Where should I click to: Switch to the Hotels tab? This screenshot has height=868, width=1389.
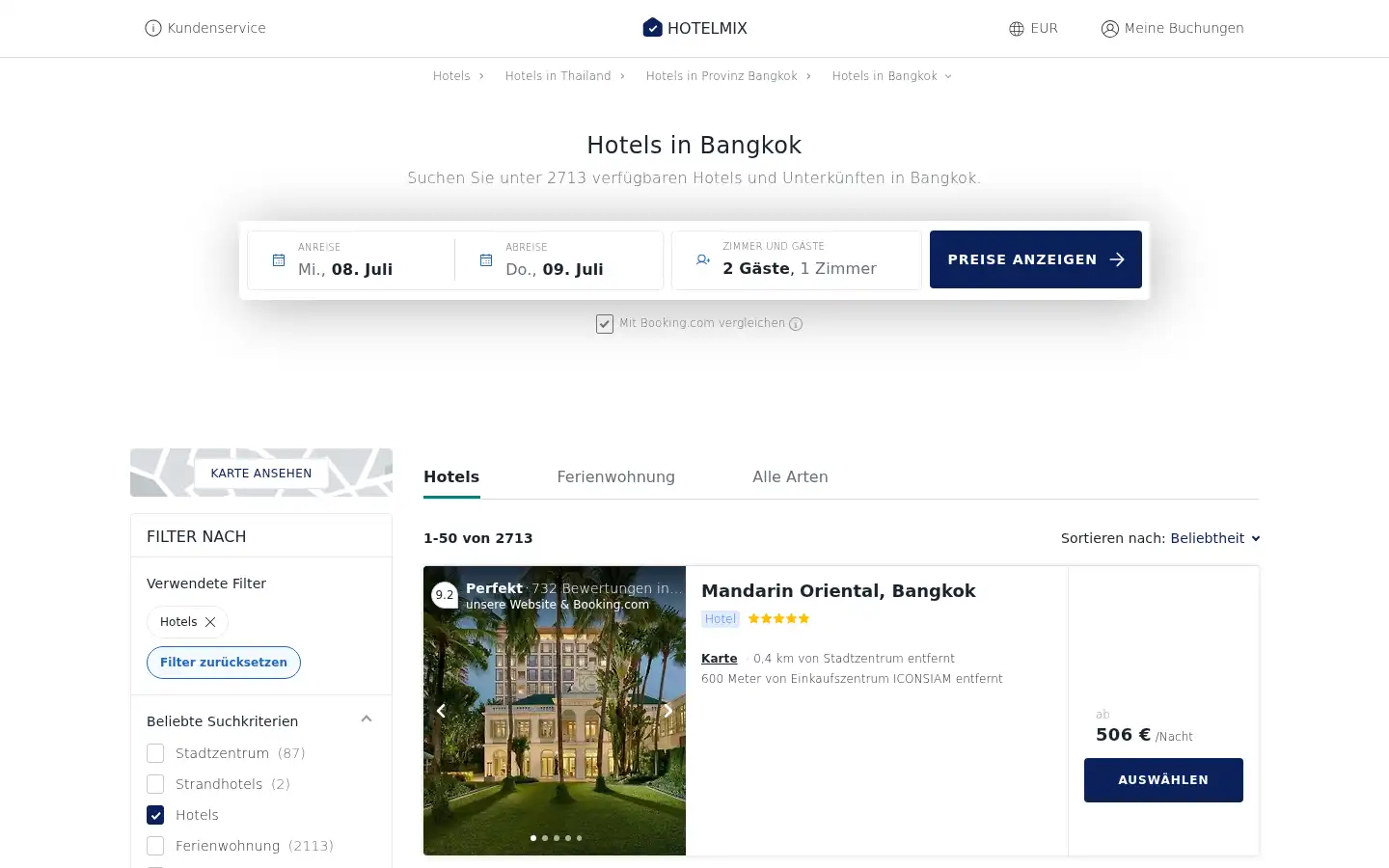451,476
